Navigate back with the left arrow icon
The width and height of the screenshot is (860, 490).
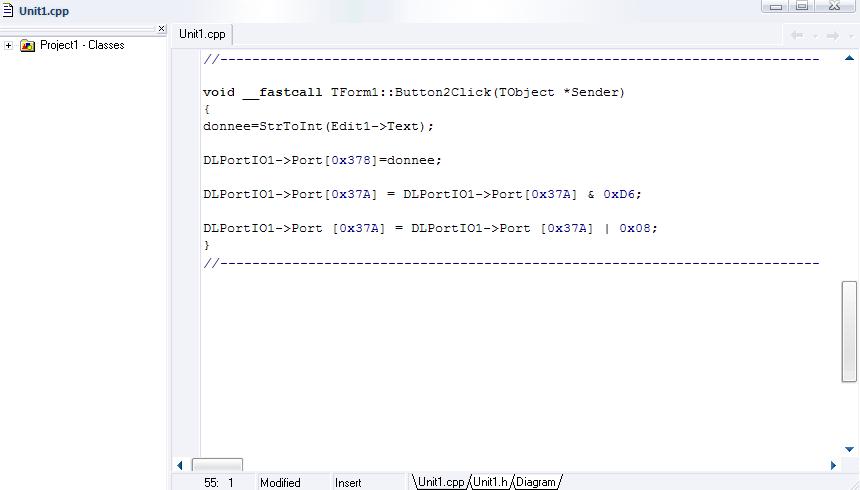[x=796, y=36]
